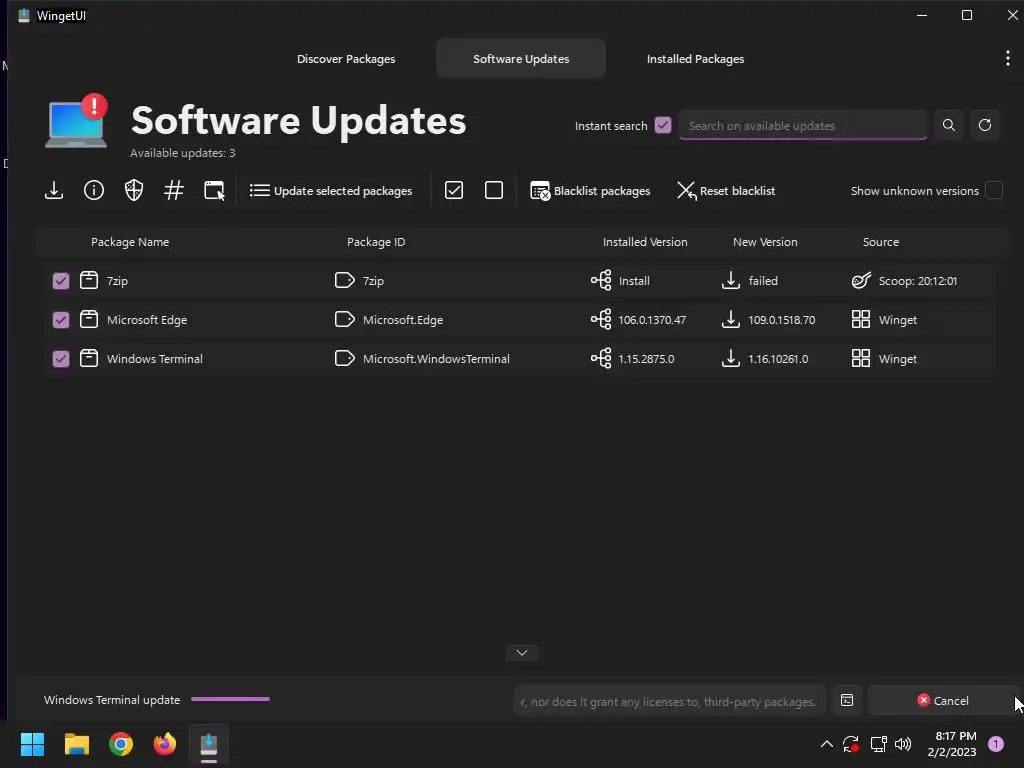The height and width of the screenshot is (768, 1024).
Task: Open the Windows Start menu
Action: [x=32, y=744]
